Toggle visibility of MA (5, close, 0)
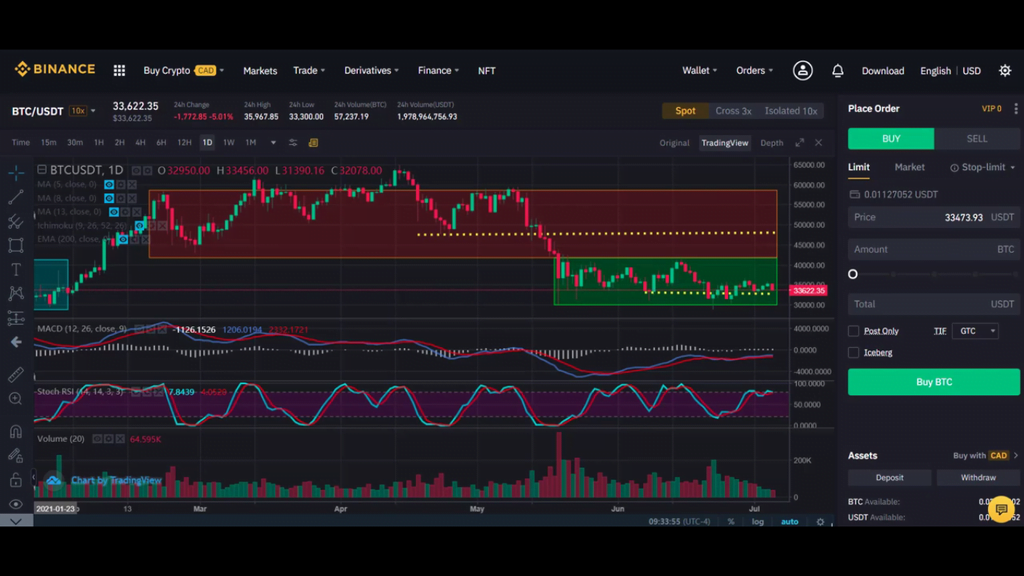This screenshot has height=576, width=1024. 109,184
